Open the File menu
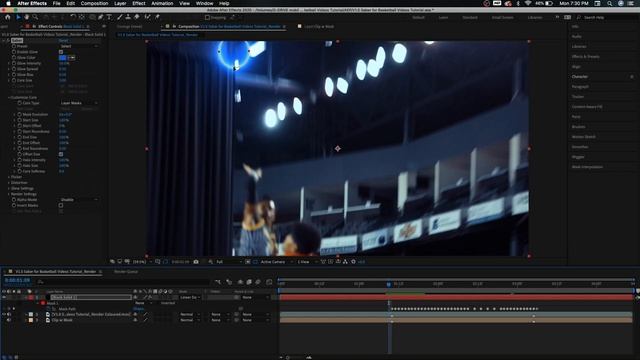 coord(56,3)
